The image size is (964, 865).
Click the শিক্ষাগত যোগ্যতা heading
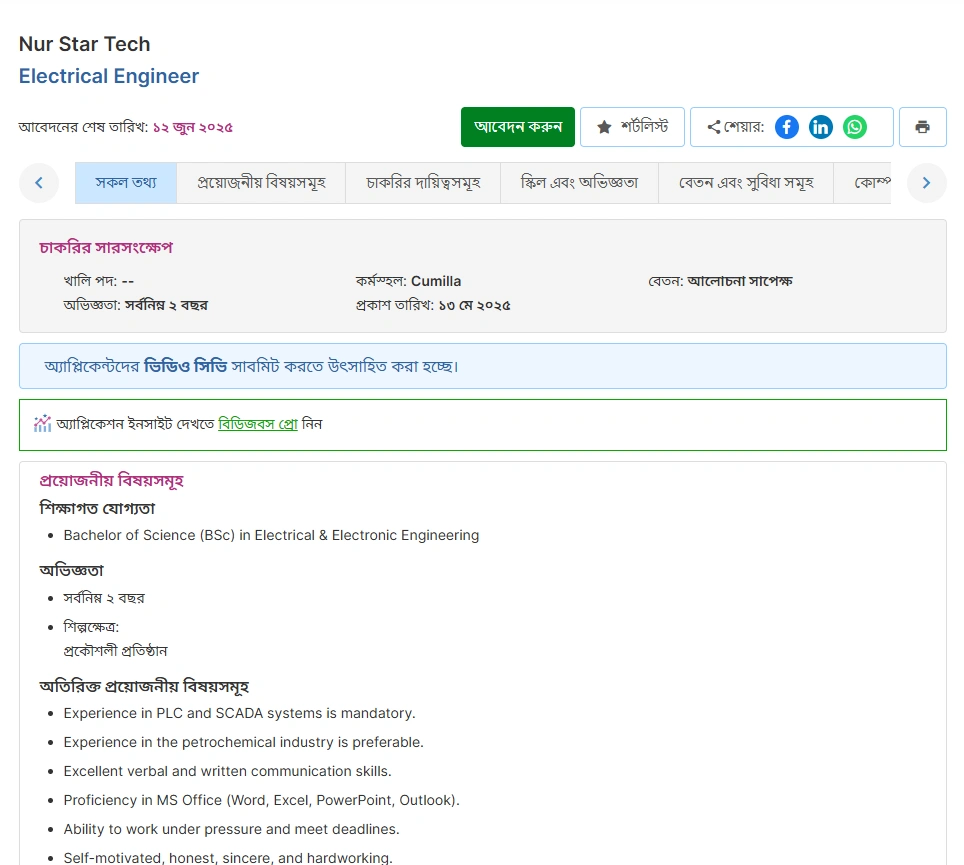pyautogui.click(x=97, y=508)
